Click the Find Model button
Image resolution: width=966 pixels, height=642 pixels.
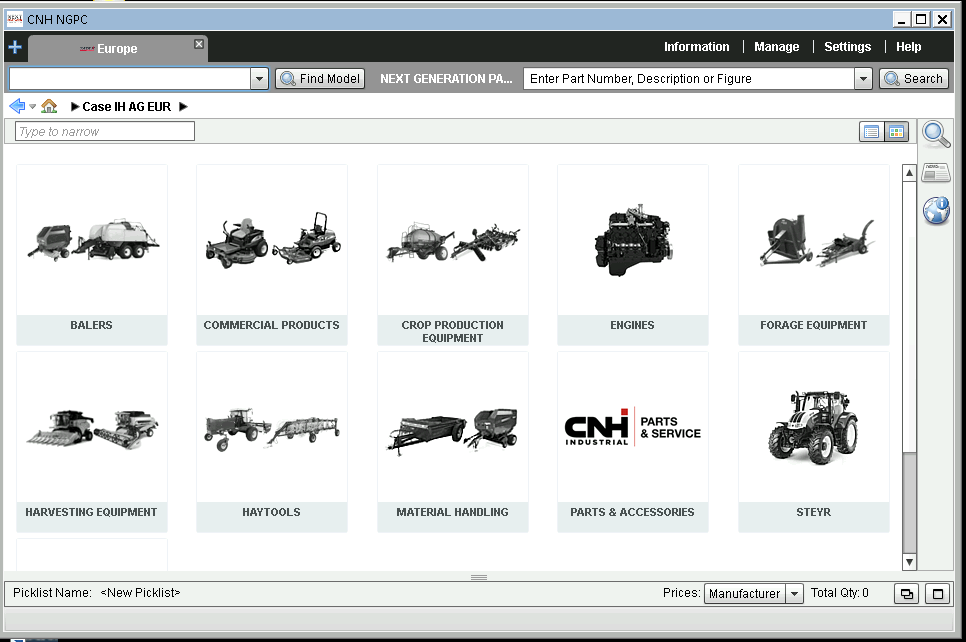click(x=320, y=79)
